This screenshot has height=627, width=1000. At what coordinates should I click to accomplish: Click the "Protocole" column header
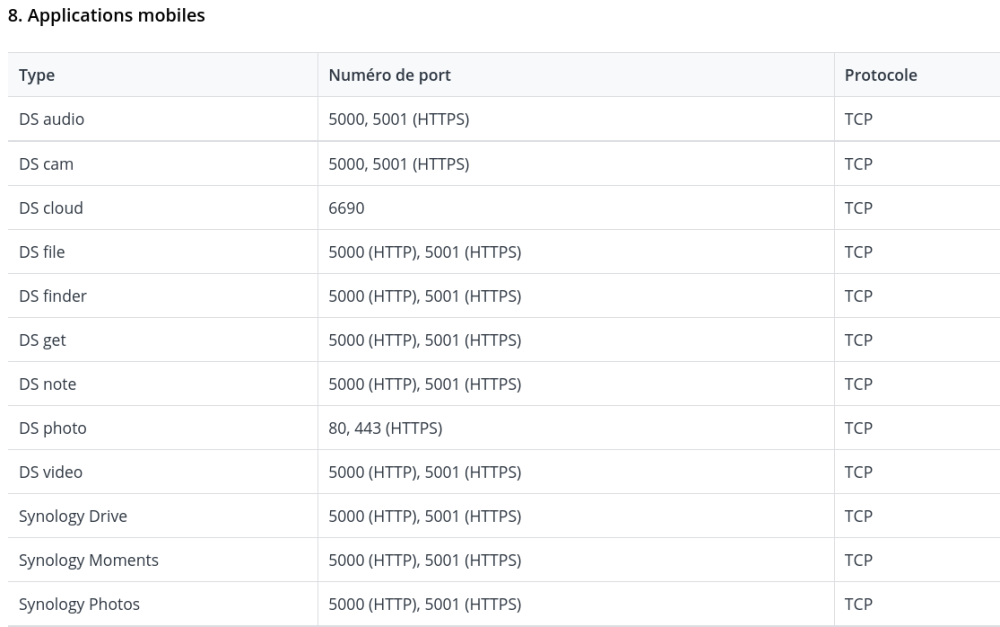tap(880, 75)
